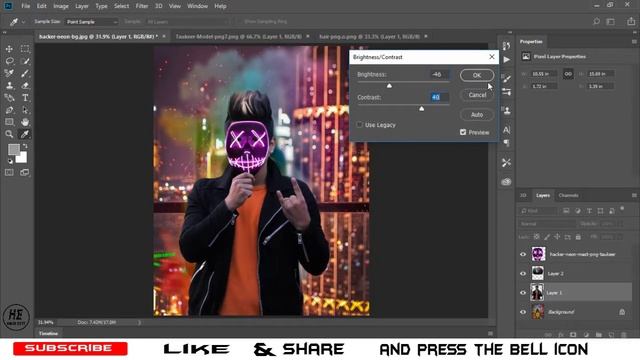
Task: Uncheck the Preview checkbox
Action: point(463,132)
